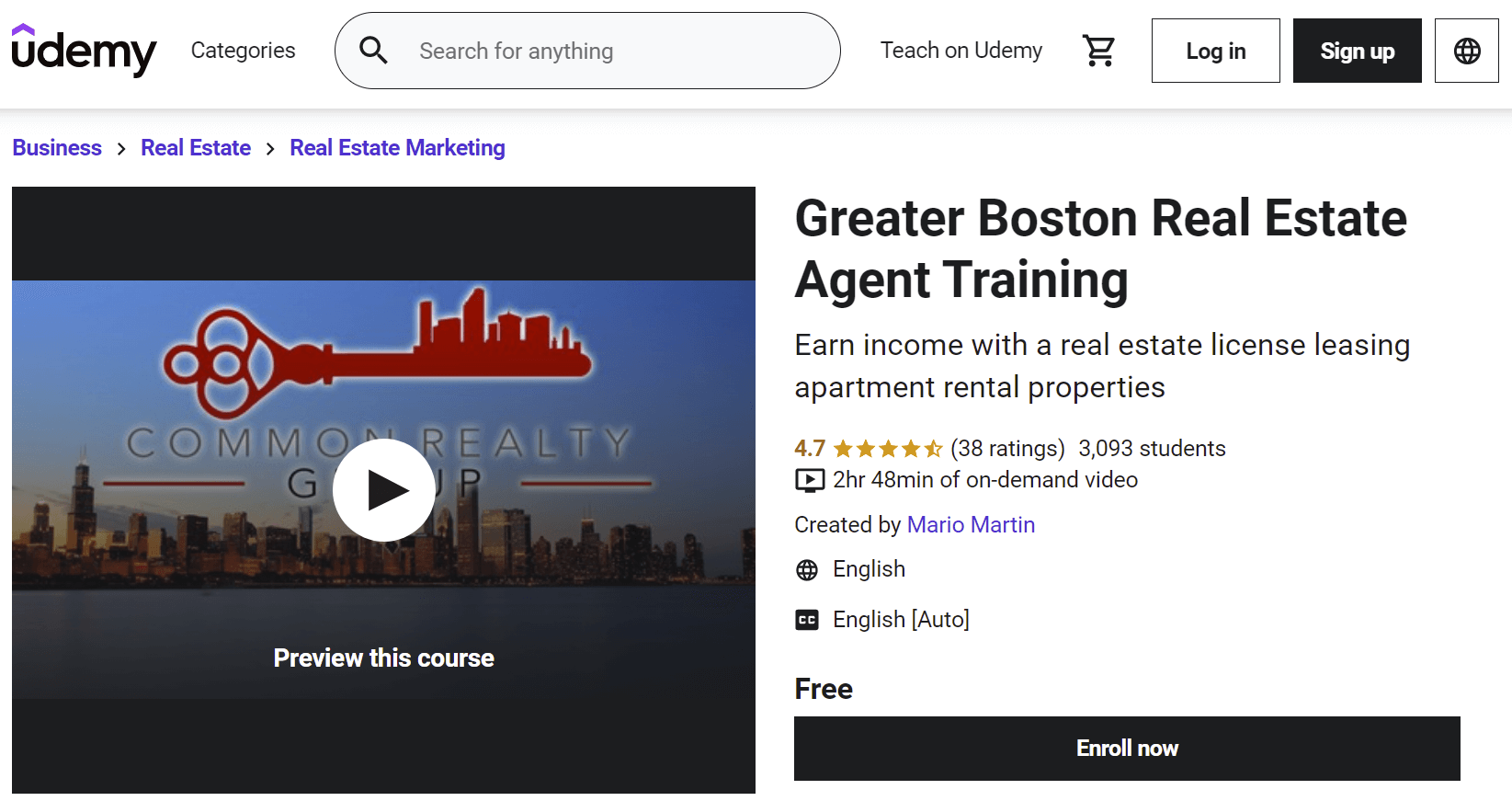
Task: Click the course subtitle about earning income
Action: [1102, 366]
